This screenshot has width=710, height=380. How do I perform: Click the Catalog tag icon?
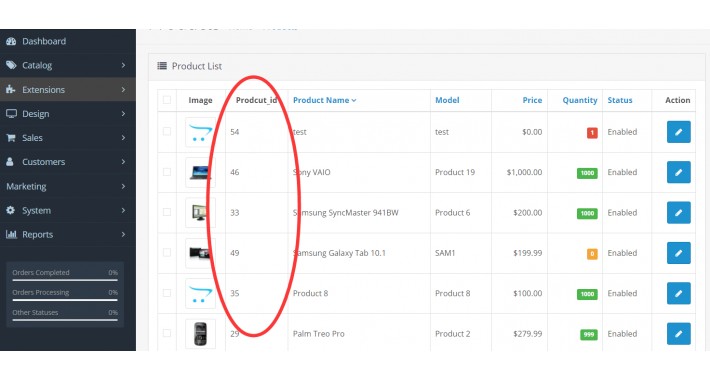11,65
